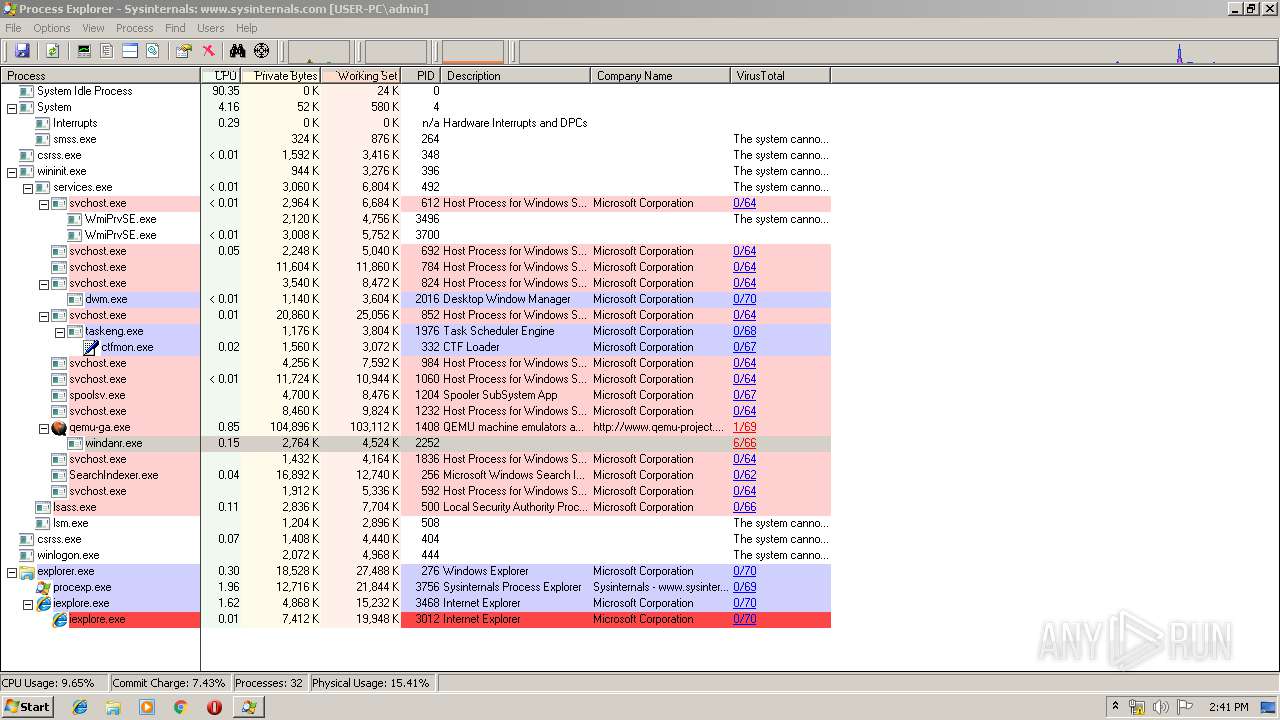
Task: Select the windanr.exe process row
Action: pyautogui.click(x=415, y=443)
